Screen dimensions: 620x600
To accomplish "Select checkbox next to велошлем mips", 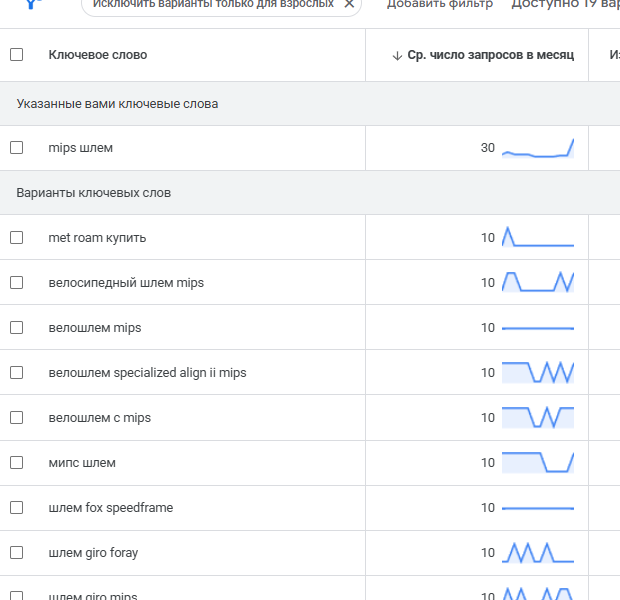I will click(16, 328).
